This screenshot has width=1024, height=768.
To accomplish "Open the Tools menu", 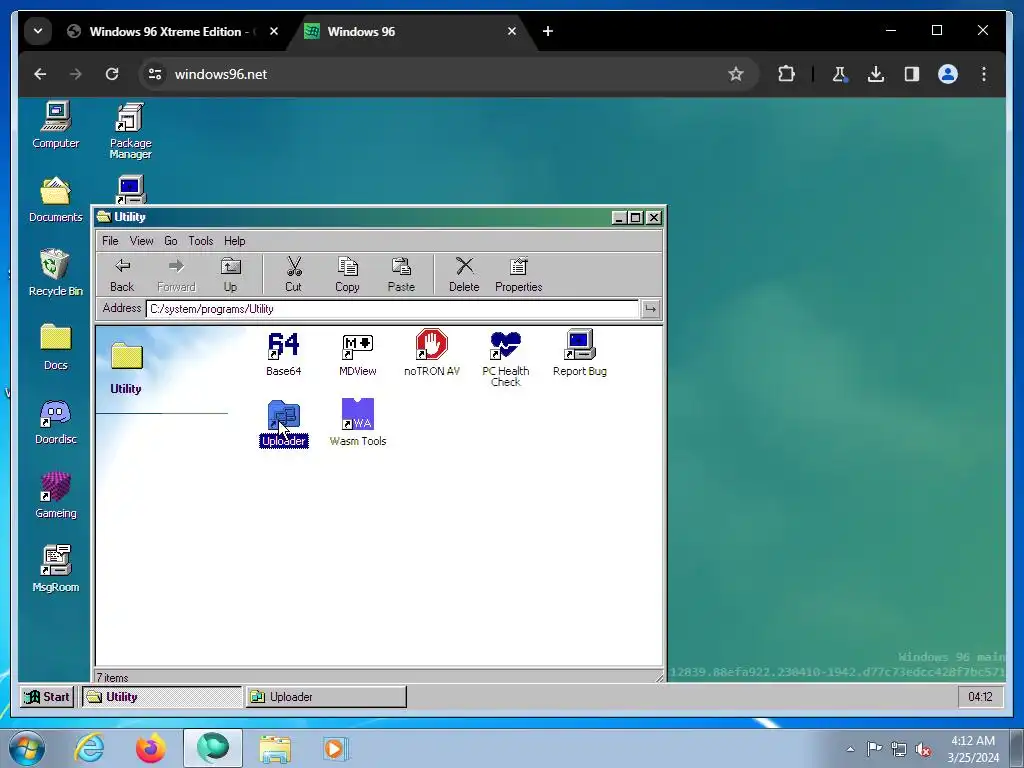I will tap(200, 241).
